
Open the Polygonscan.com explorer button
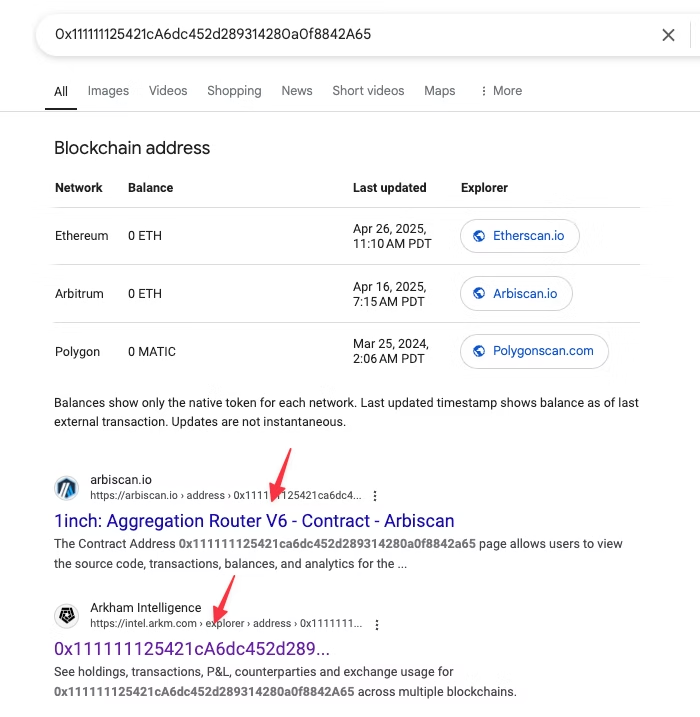pyautogui.click(x=534, y=351)
